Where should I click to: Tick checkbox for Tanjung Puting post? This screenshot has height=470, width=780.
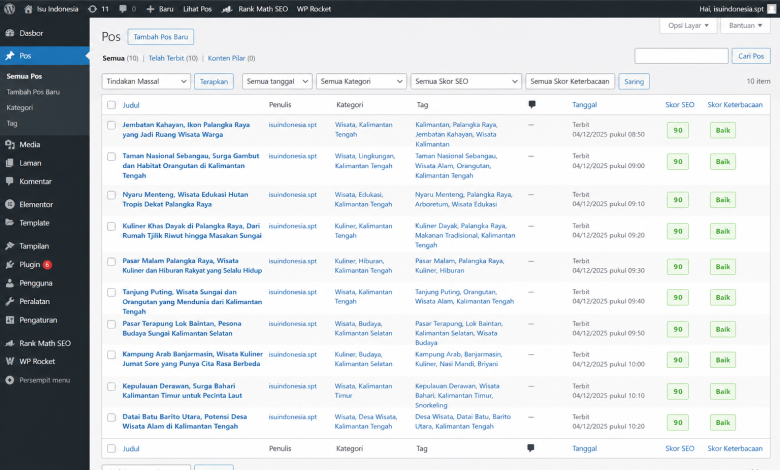point(111,292)
